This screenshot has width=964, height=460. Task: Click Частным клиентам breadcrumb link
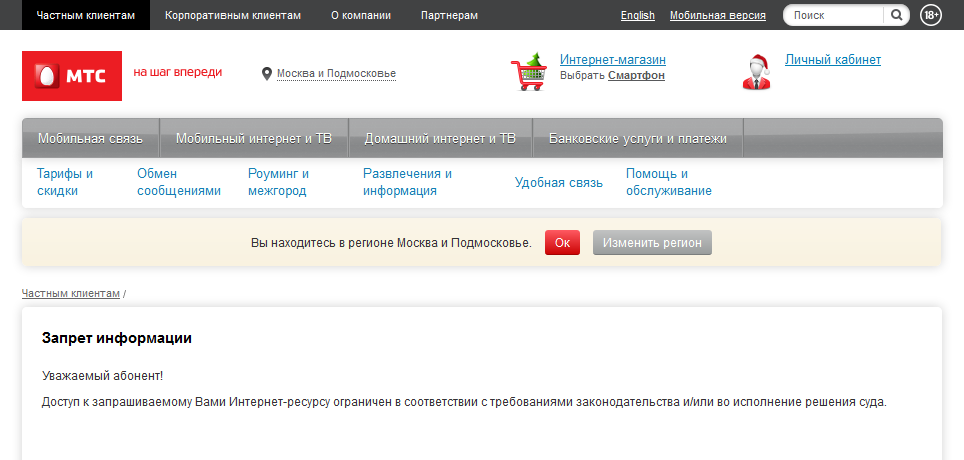[71, 293]
